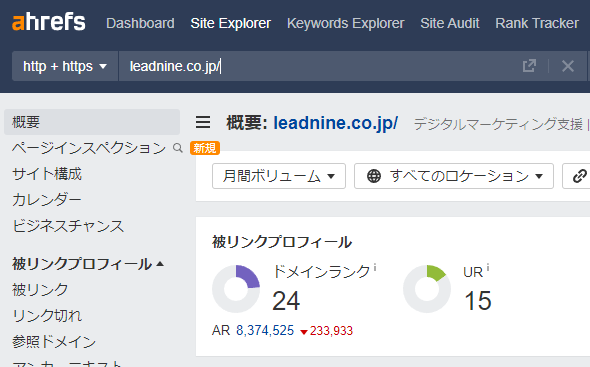This screenshot has height=367, width=590.
Task: Open 参照ドメイン in the sidebar
Action: [54, 341]
